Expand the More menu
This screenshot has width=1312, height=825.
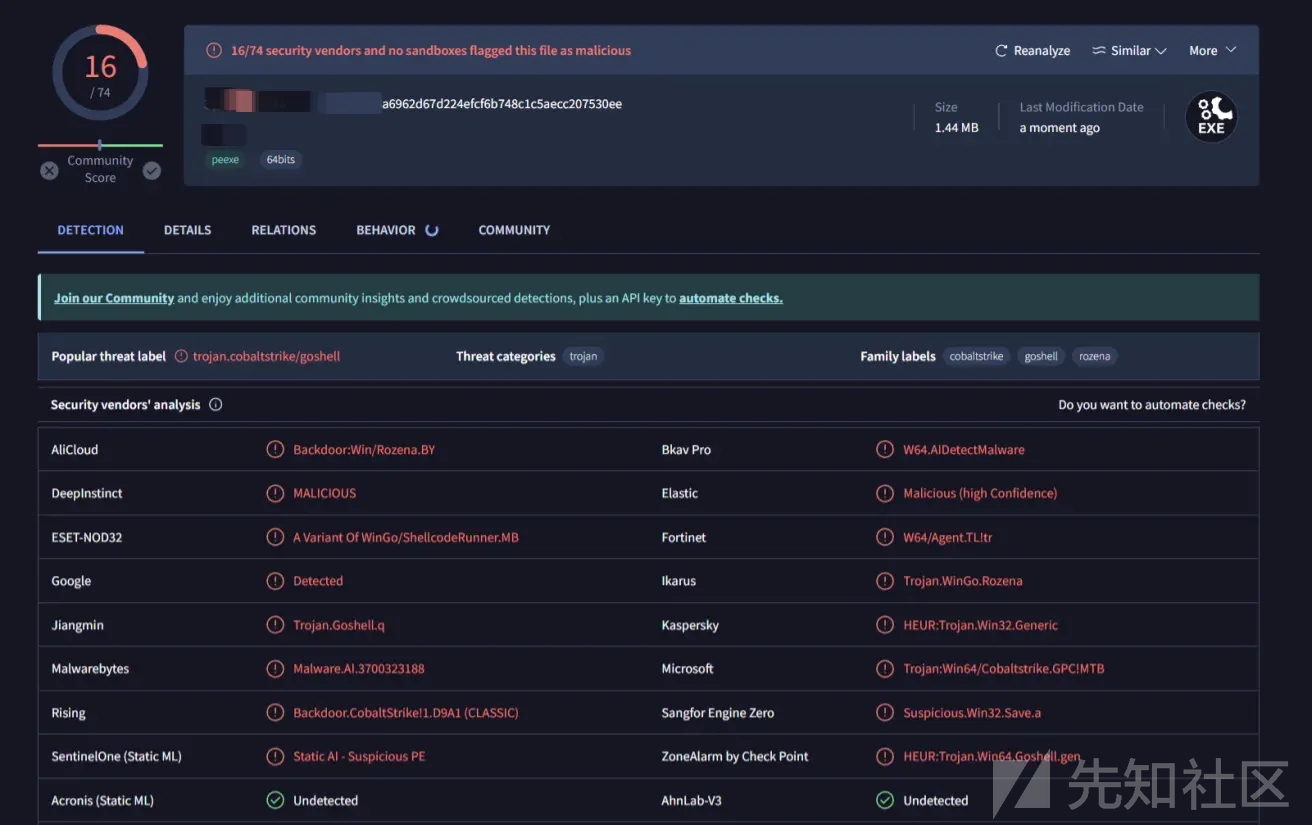(x=1212, y=51)
